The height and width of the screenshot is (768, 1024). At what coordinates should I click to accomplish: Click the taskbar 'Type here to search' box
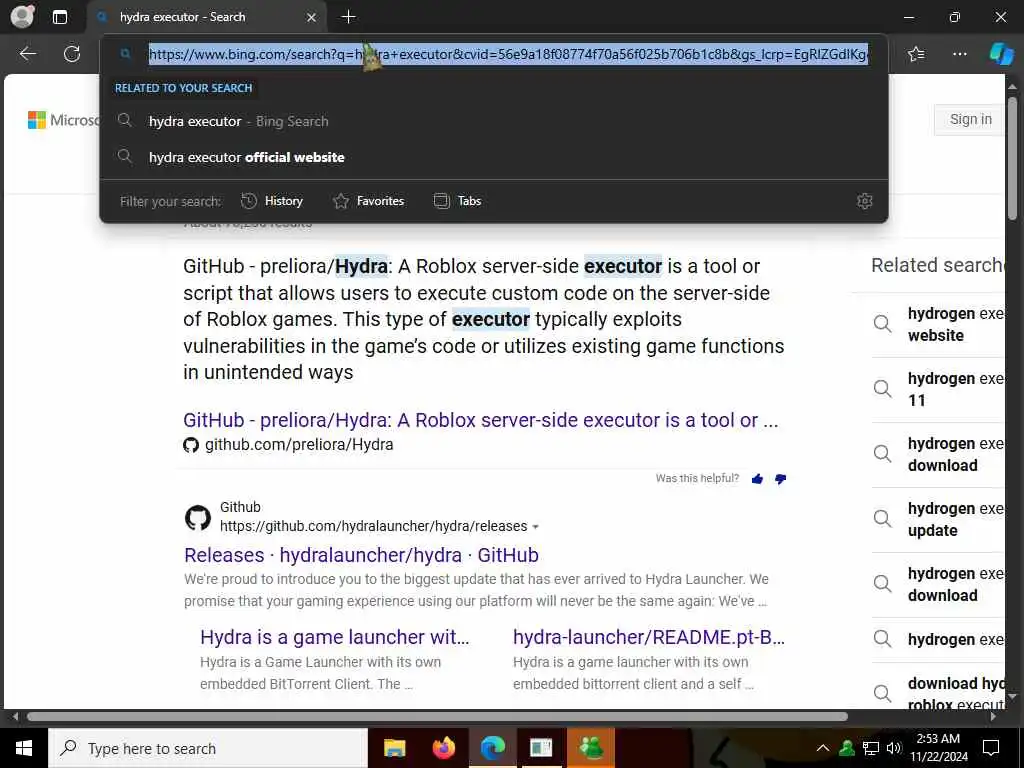pos(208,748)
